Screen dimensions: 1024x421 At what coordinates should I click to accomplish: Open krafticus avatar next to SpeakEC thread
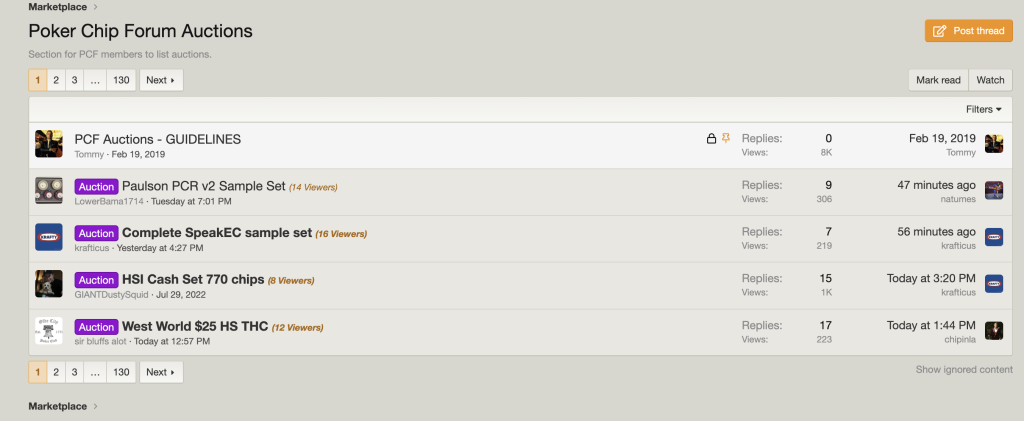49,237
